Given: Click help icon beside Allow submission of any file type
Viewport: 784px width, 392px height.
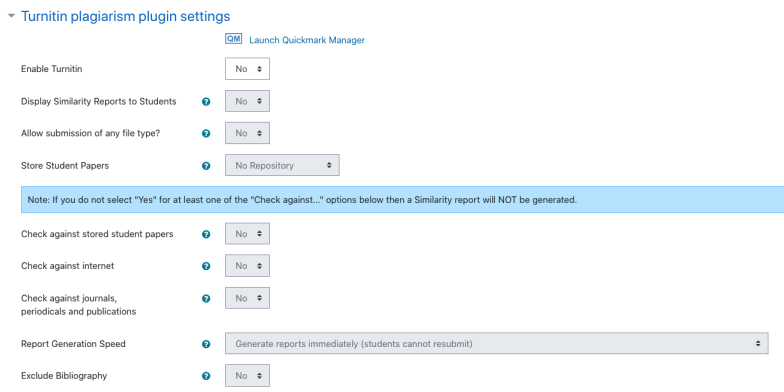Looking at the screenshot, I should coord(206,134).
